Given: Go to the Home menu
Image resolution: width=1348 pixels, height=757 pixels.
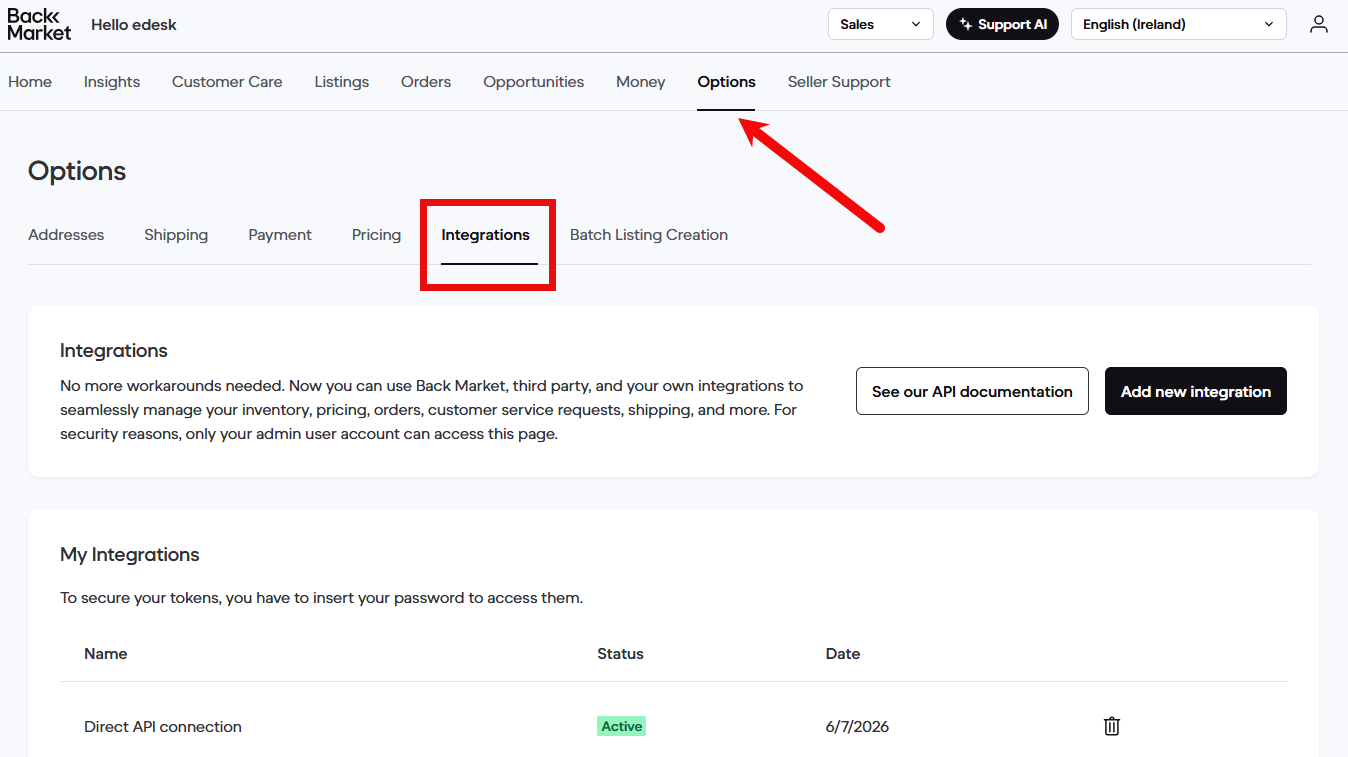Looking at the screenshot, I should coord(30,82).
